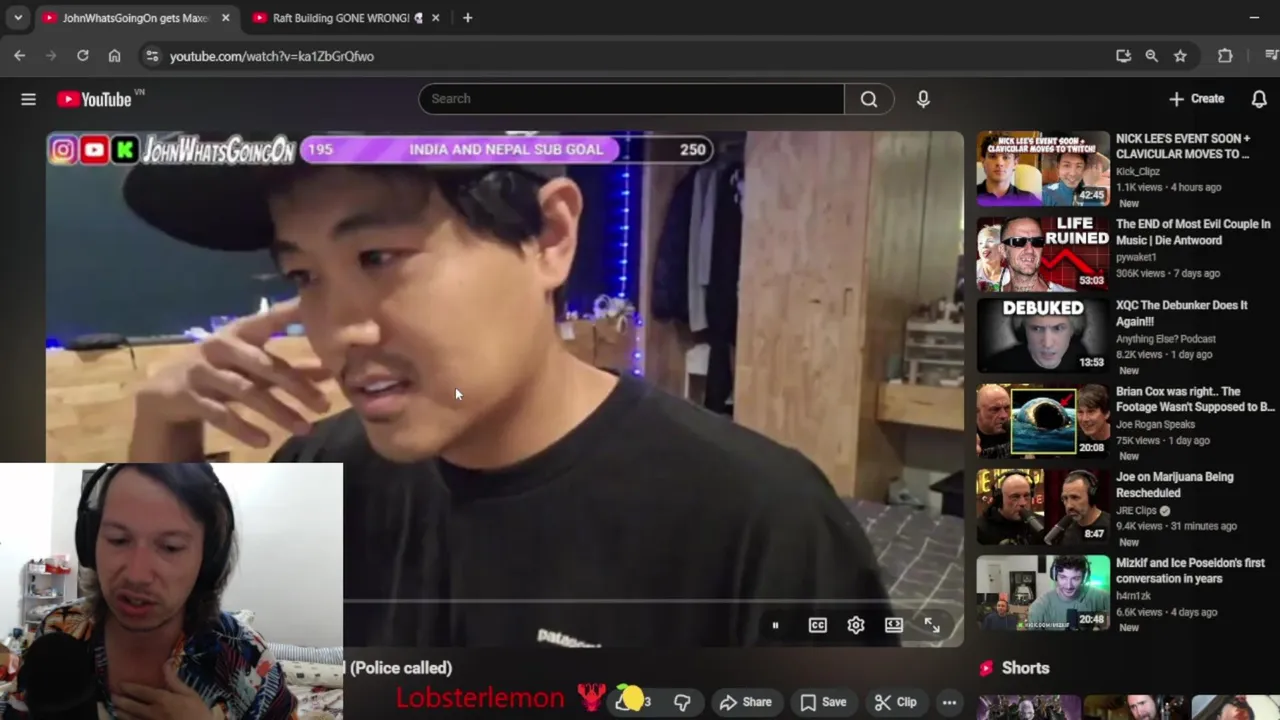1280x720 pixels.
Task: Open the zoom level indicator in address bar
Action: (x=1152, y=56)
